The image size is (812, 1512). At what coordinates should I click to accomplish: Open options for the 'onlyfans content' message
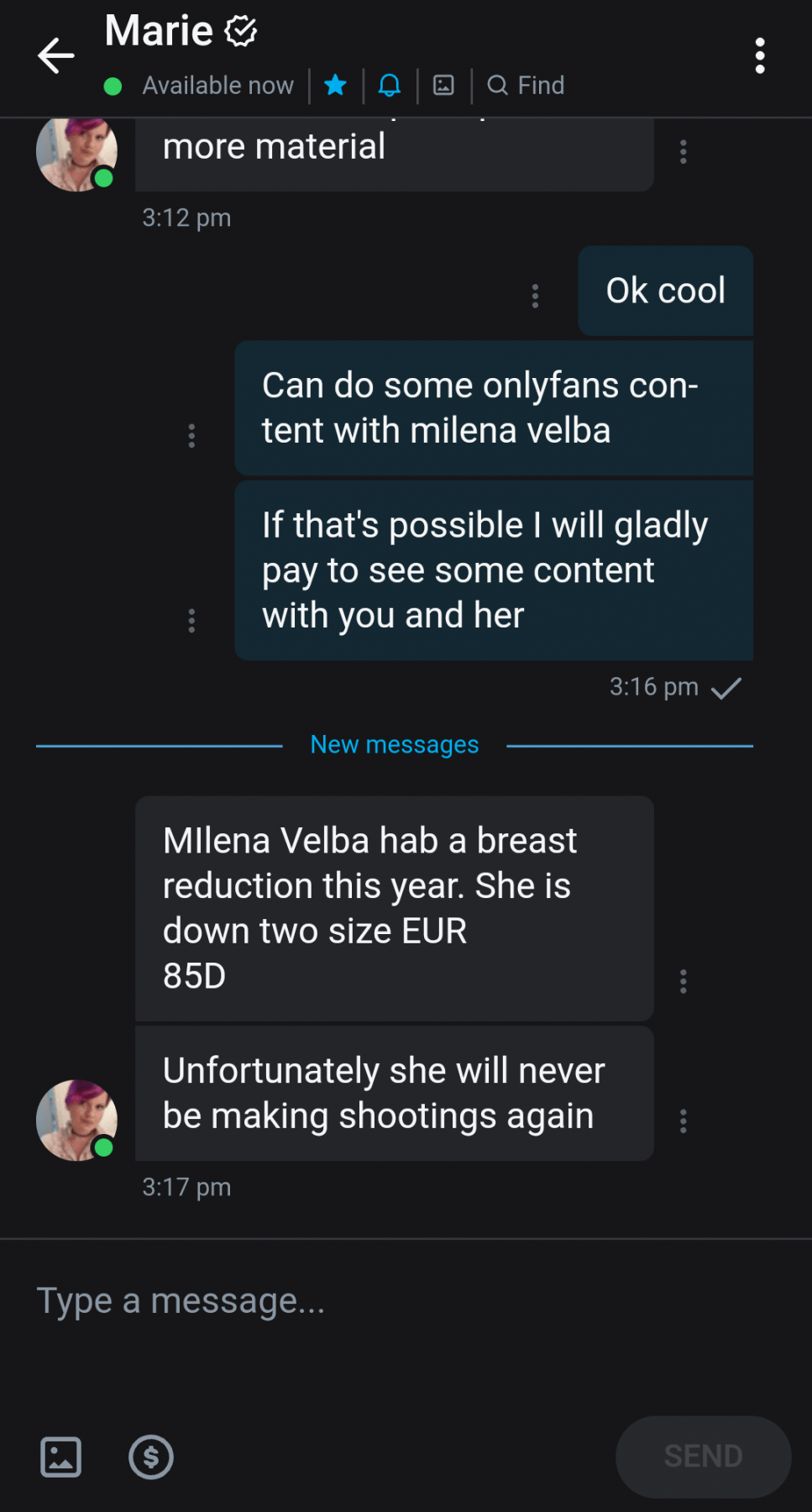coord(191,435)
